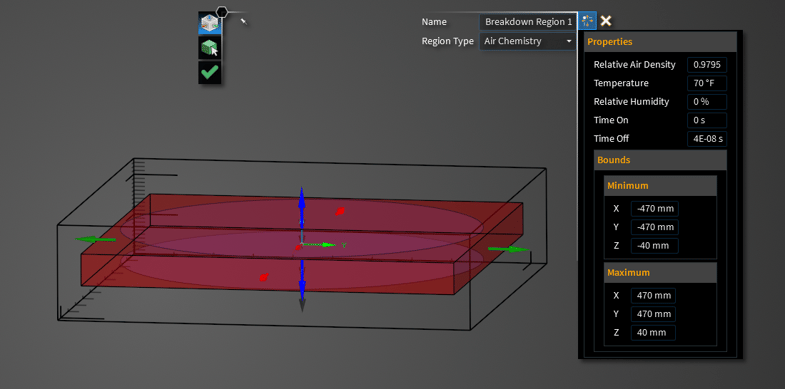Click the hexagon tool guide icon
This screenshot has width=785, height=389.
222,12
